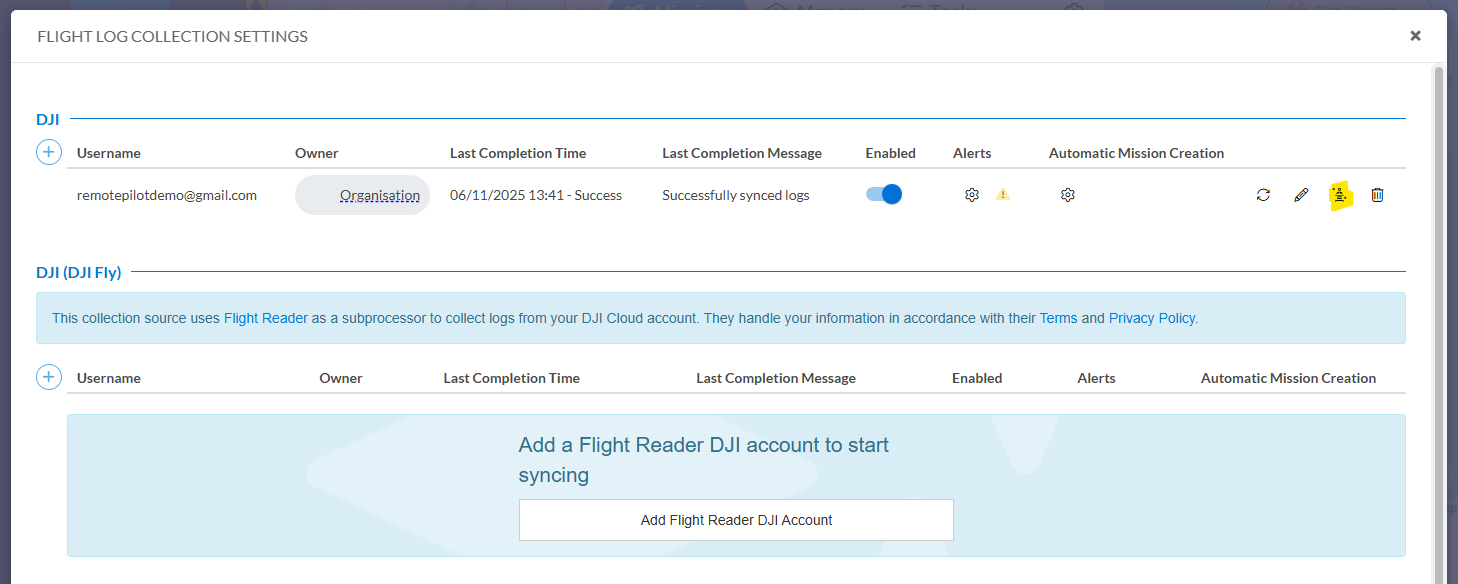The image size is (1458, 584).
Task: Open Alerts gear settings for remotepilotdemo account
Action: pyautogui.click(x=971, y=195)
